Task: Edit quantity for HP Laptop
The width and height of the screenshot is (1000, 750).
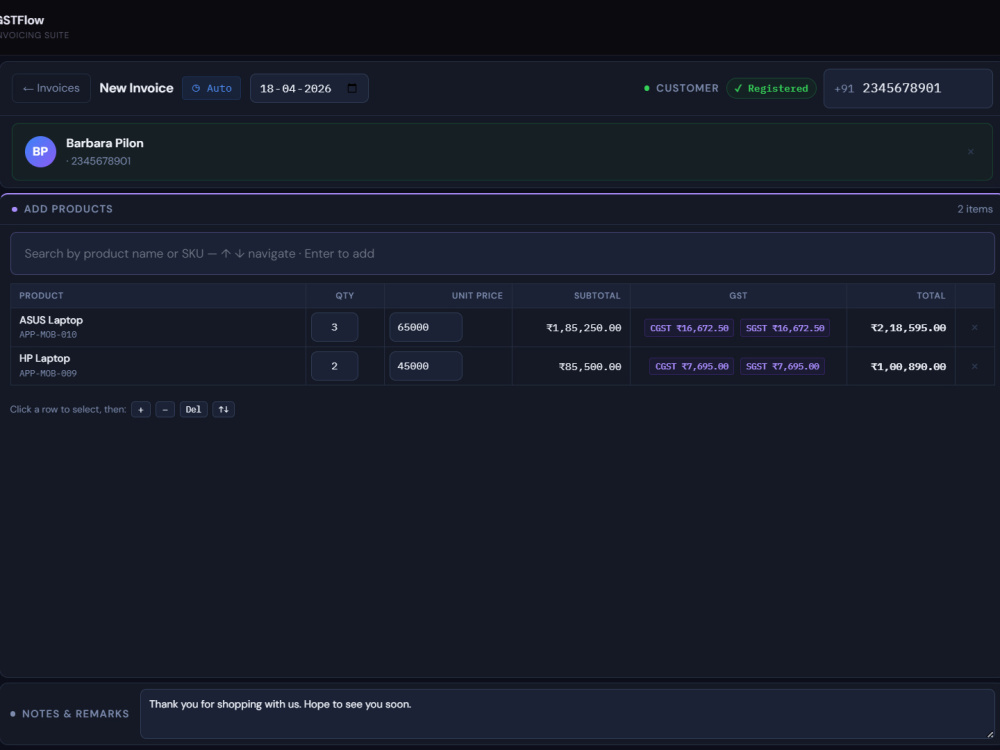Action: [x=334, y=366]
